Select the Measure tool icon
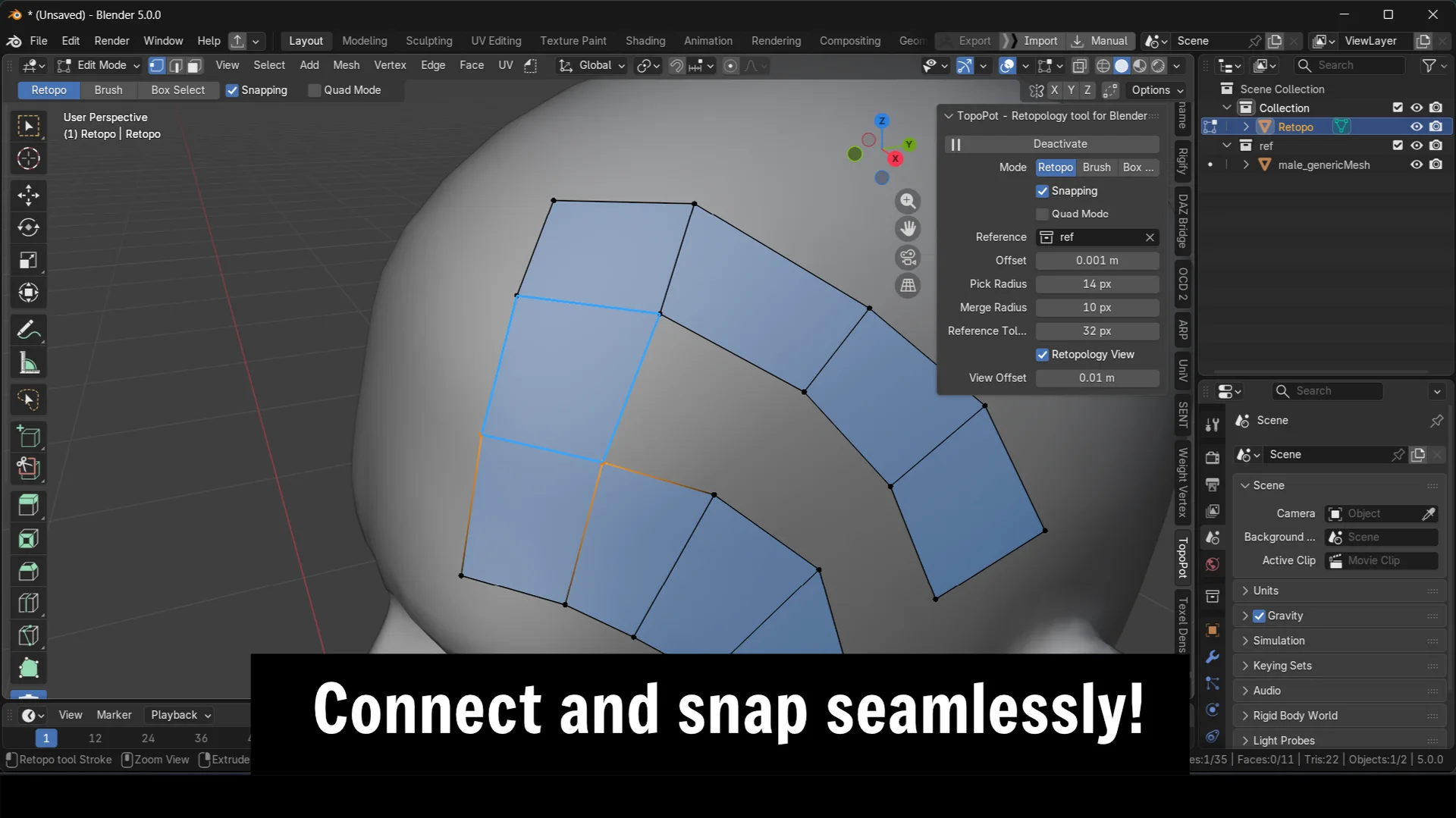The height and width of the screenshot is (818, 1456). pos(29,363)
